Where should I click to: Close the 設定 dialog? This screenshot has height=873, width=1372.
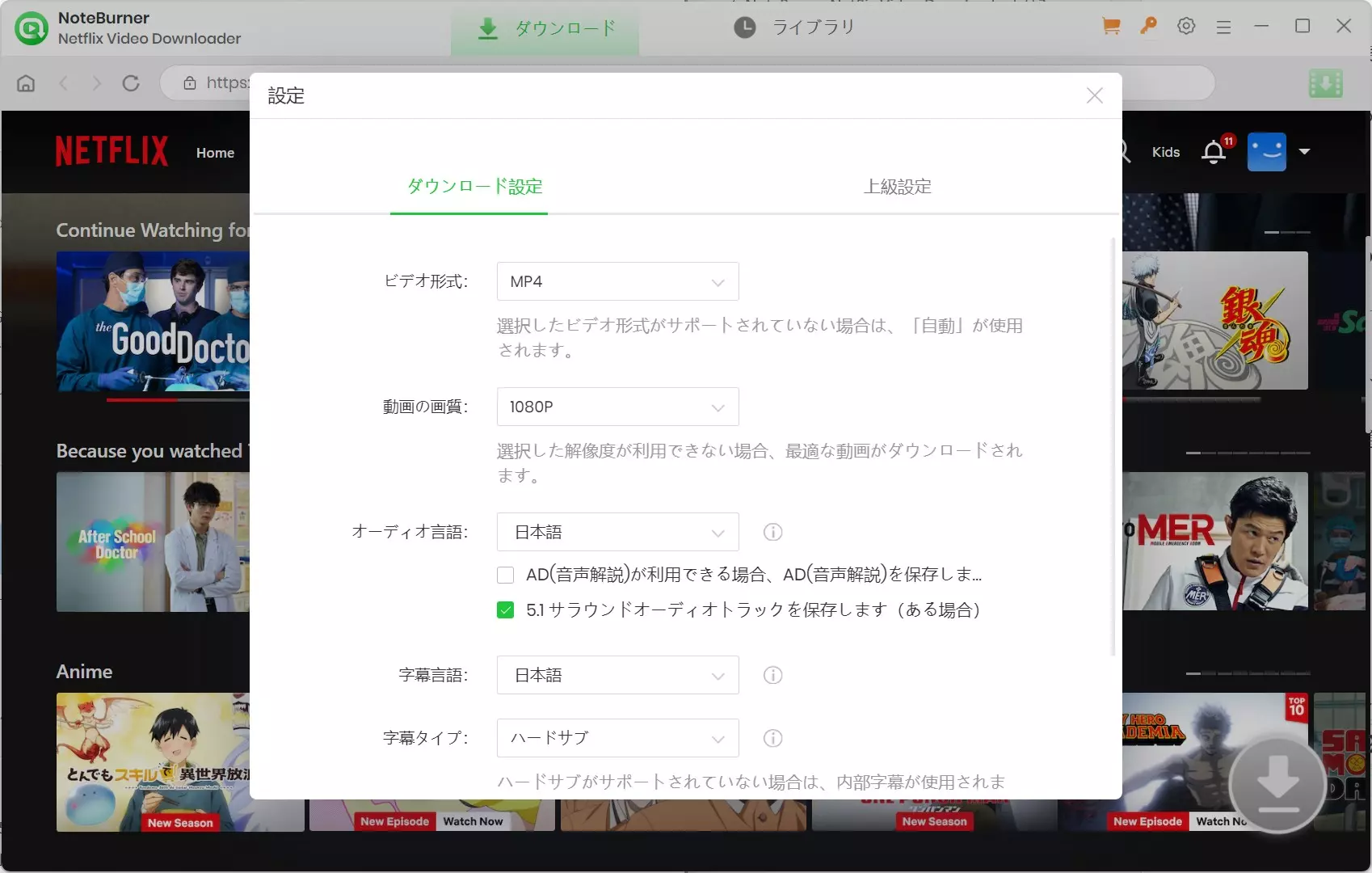tap(1095, 95)
